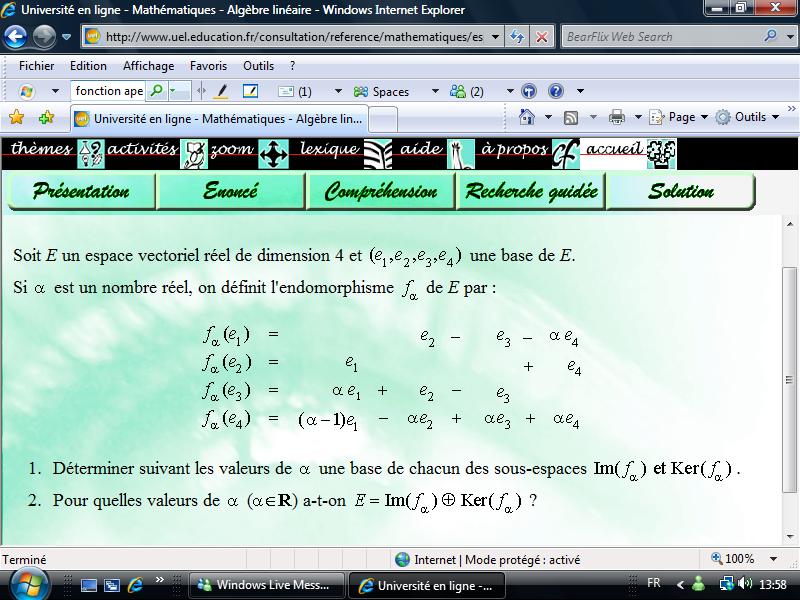Click the Windows Live toolbar logo icon
800x600 pixels.
click(x=27, y=91)
